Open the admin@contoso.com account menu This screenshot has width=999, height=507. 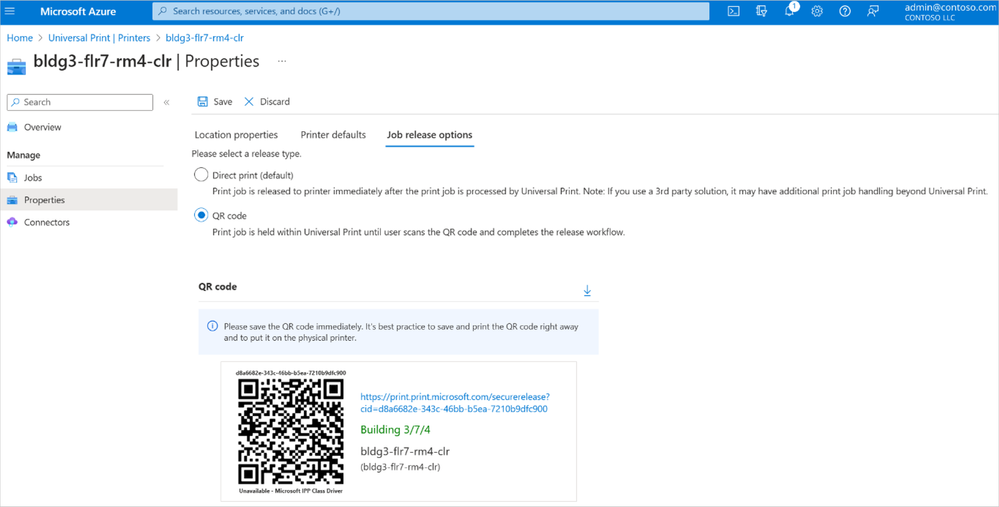(949, 11)
